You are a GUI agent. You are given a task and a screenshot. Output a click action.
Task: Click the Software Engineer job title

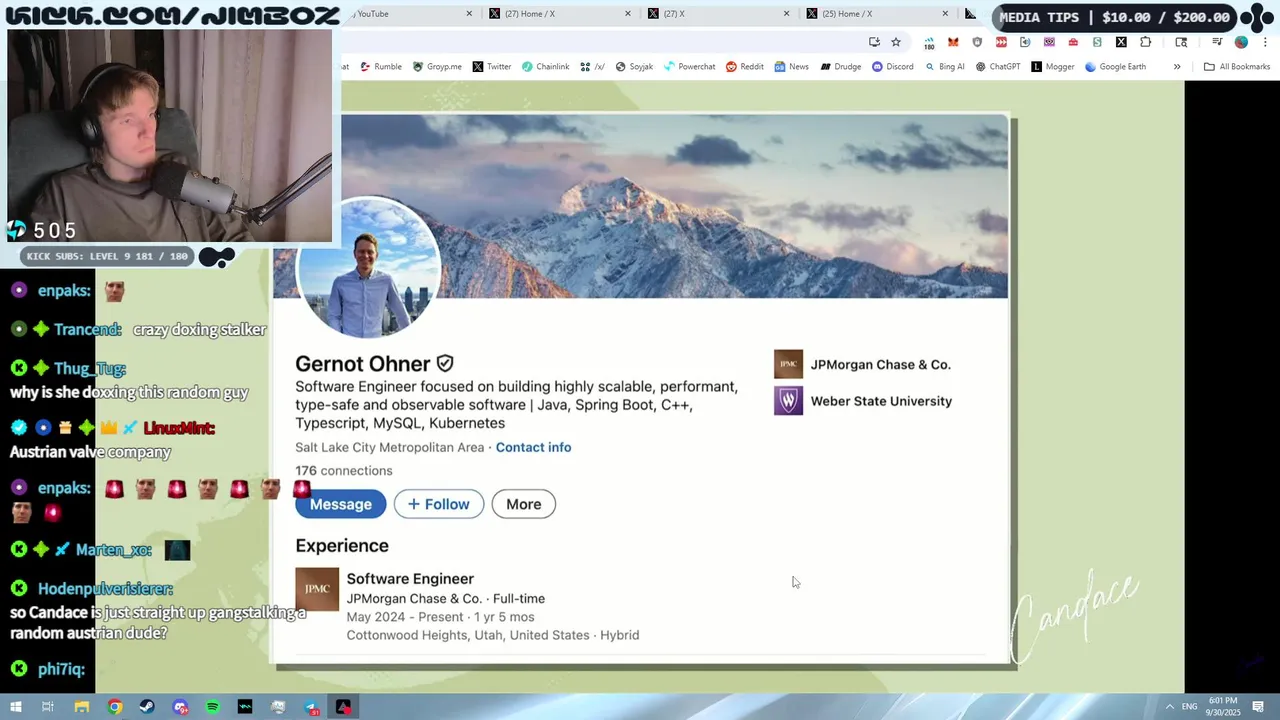(x=410, y=579)
